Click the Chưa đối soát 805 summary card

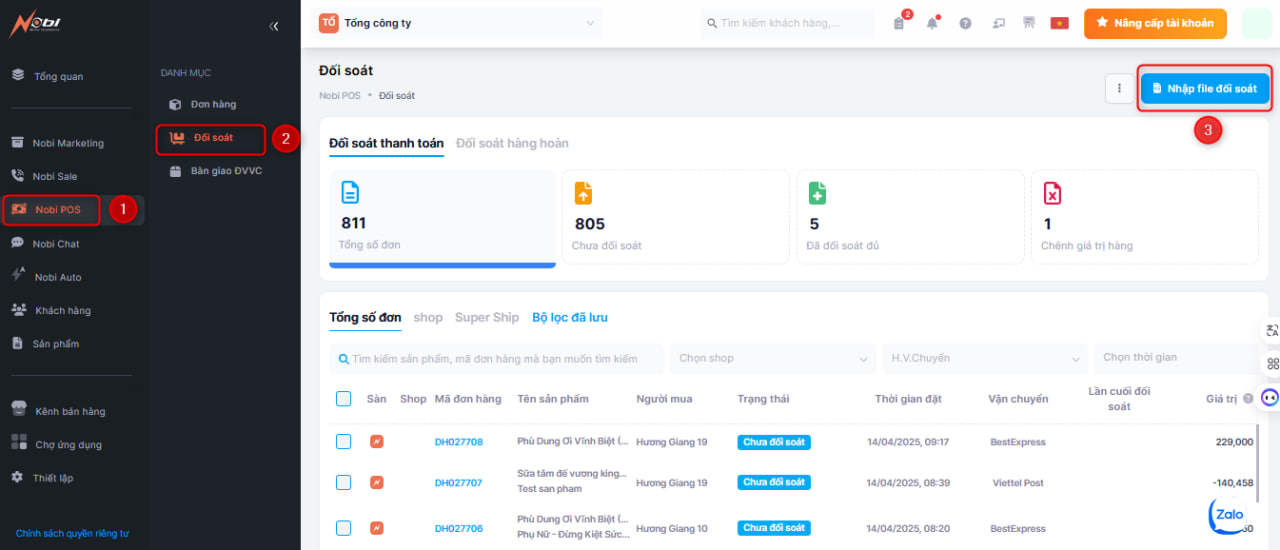pos(675,217)
